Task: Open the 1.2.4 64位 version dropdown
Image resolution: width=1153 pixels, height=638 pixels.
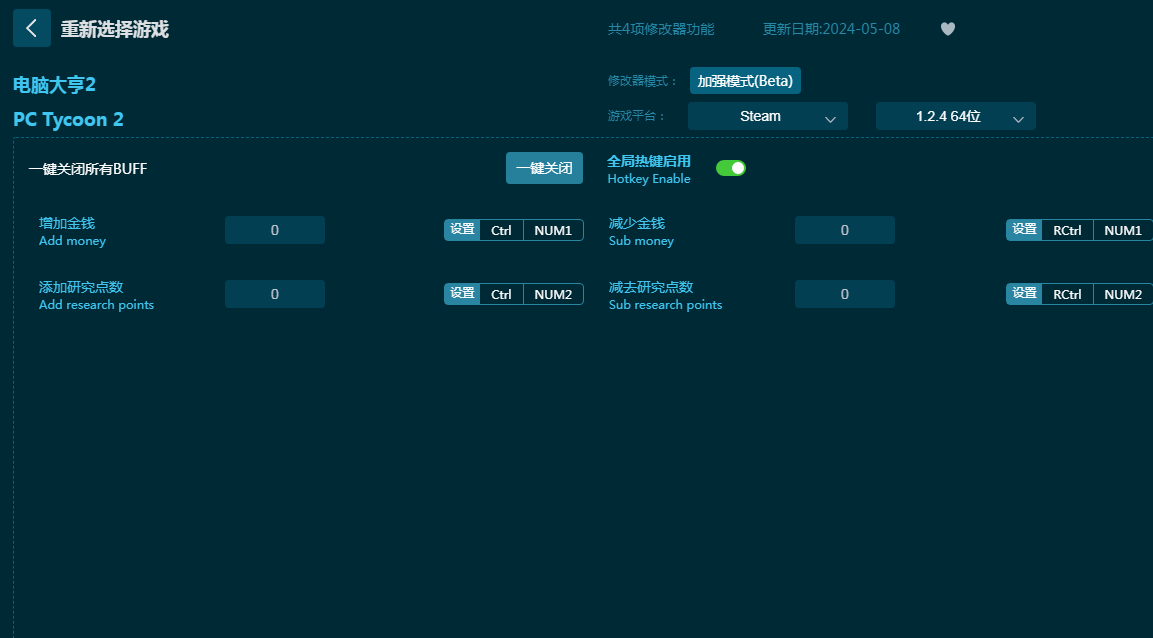Action: 956,116
